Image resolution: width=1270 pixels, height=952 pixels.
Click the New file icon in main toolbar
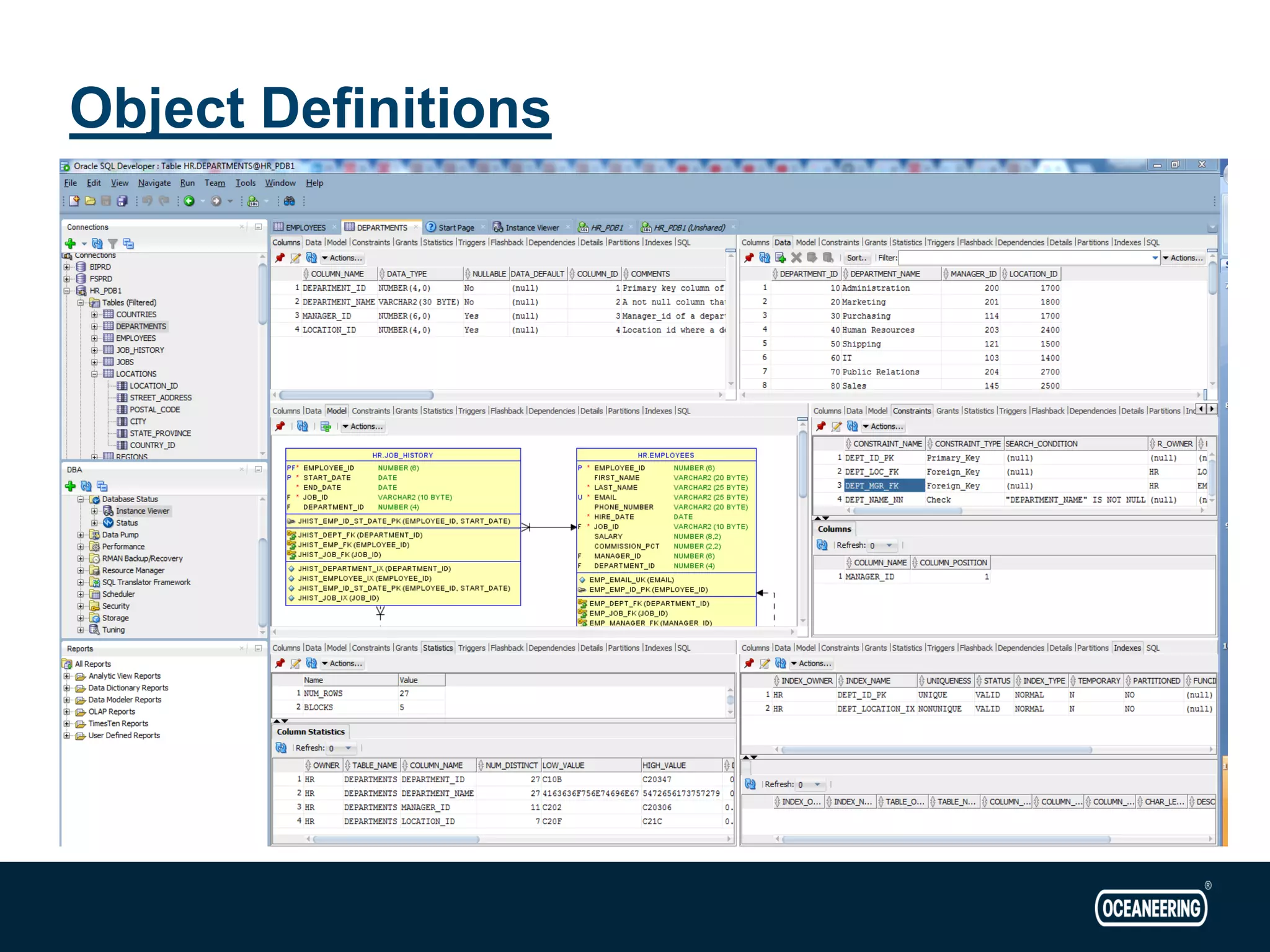click(x=74, y=201)
